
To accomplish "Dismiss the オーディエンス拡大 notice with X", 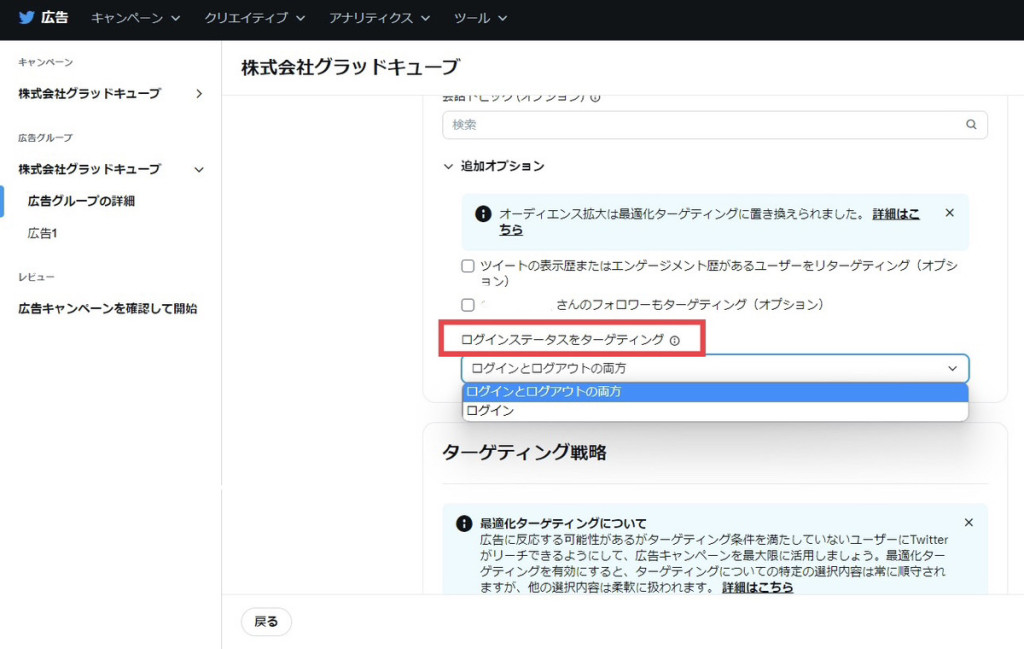I will (x=950, y=213).
